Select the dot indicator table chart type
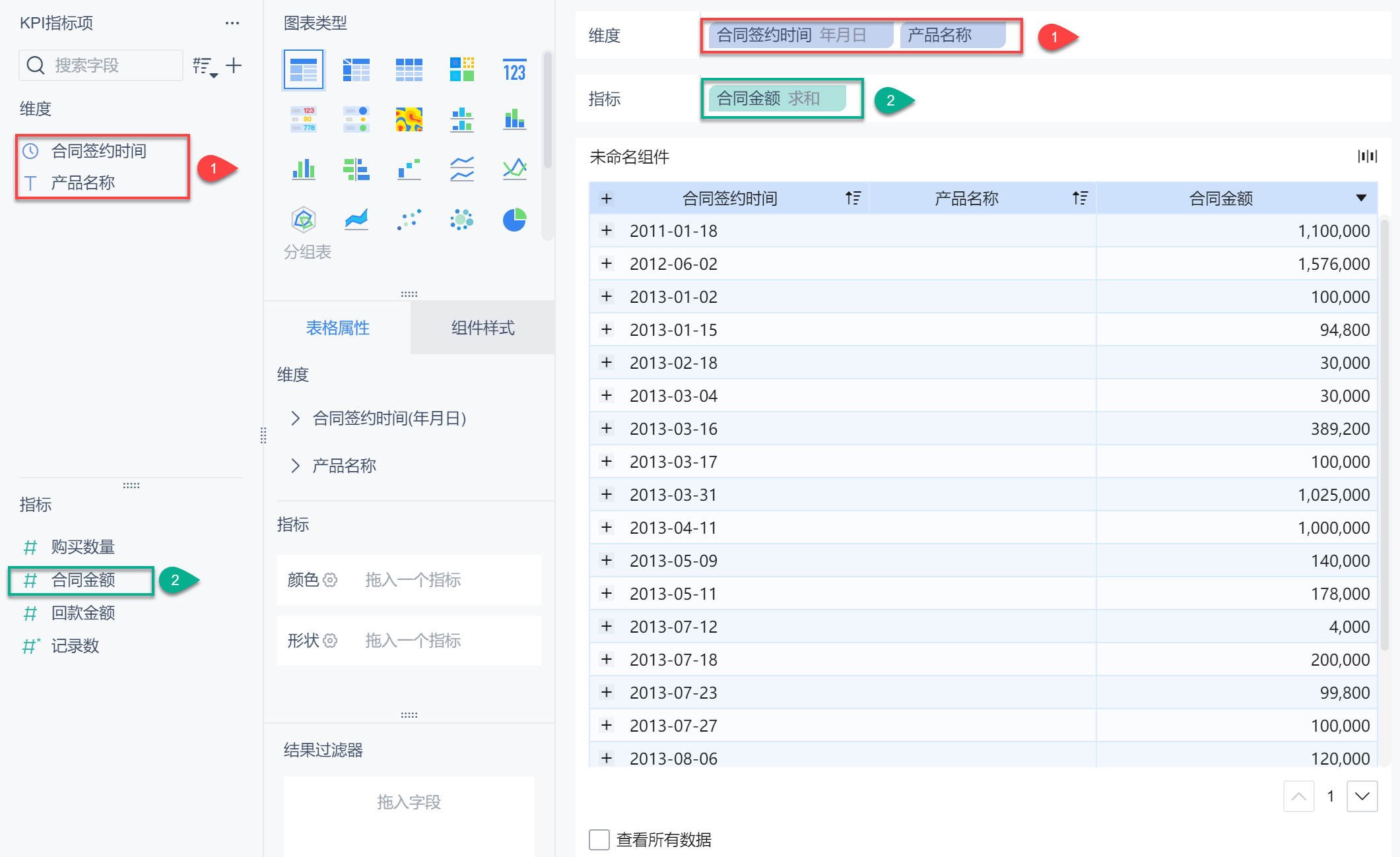1400x857 pixels. pyautogui.click(x=356, y=119)
